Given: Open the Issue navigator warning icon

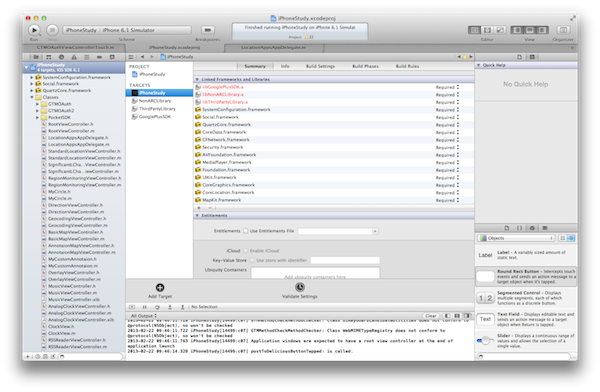Looking at the screenshot, I should [74, 57].
